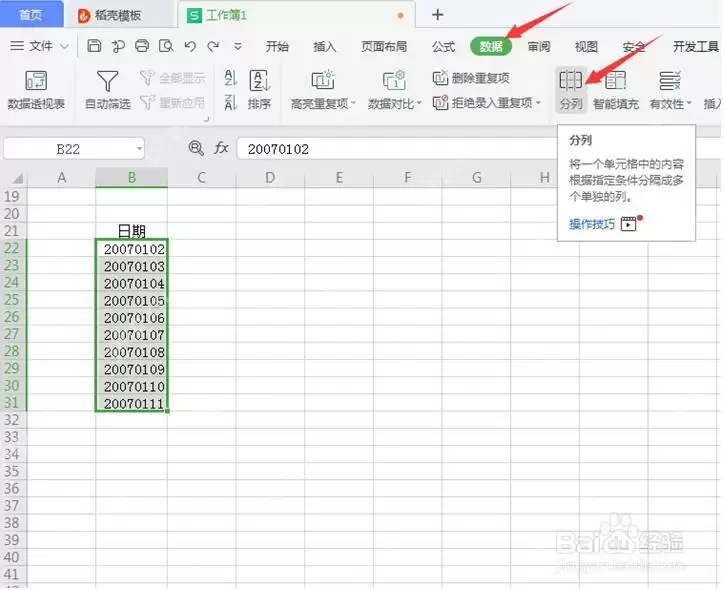Click the formula bar input field

coord(397,149)
